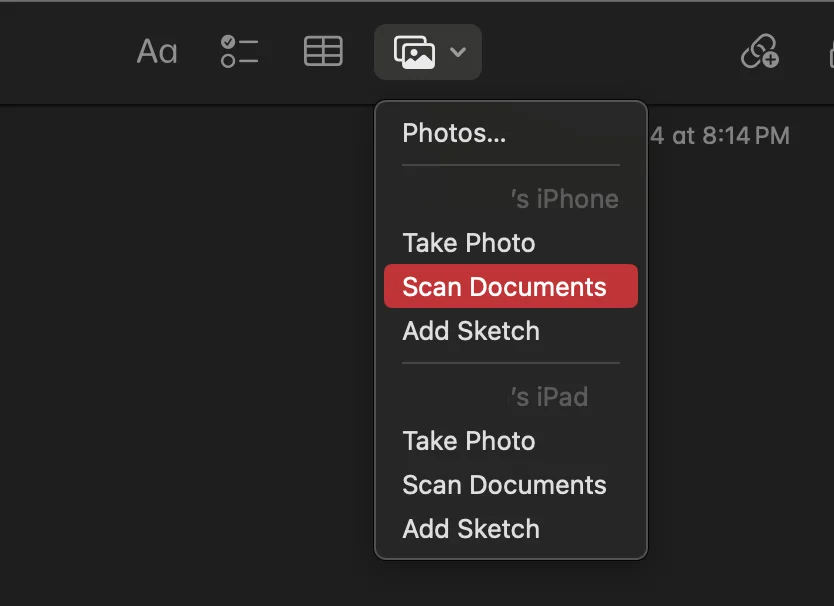Viewport: 834px width, 606px height.
Task: Collapse the media menu via its chevron
Action: point(458,52)
